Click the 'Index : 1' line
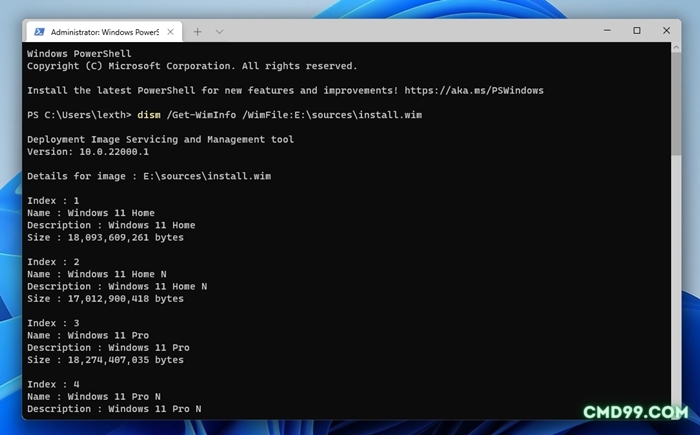 point(53,201)
